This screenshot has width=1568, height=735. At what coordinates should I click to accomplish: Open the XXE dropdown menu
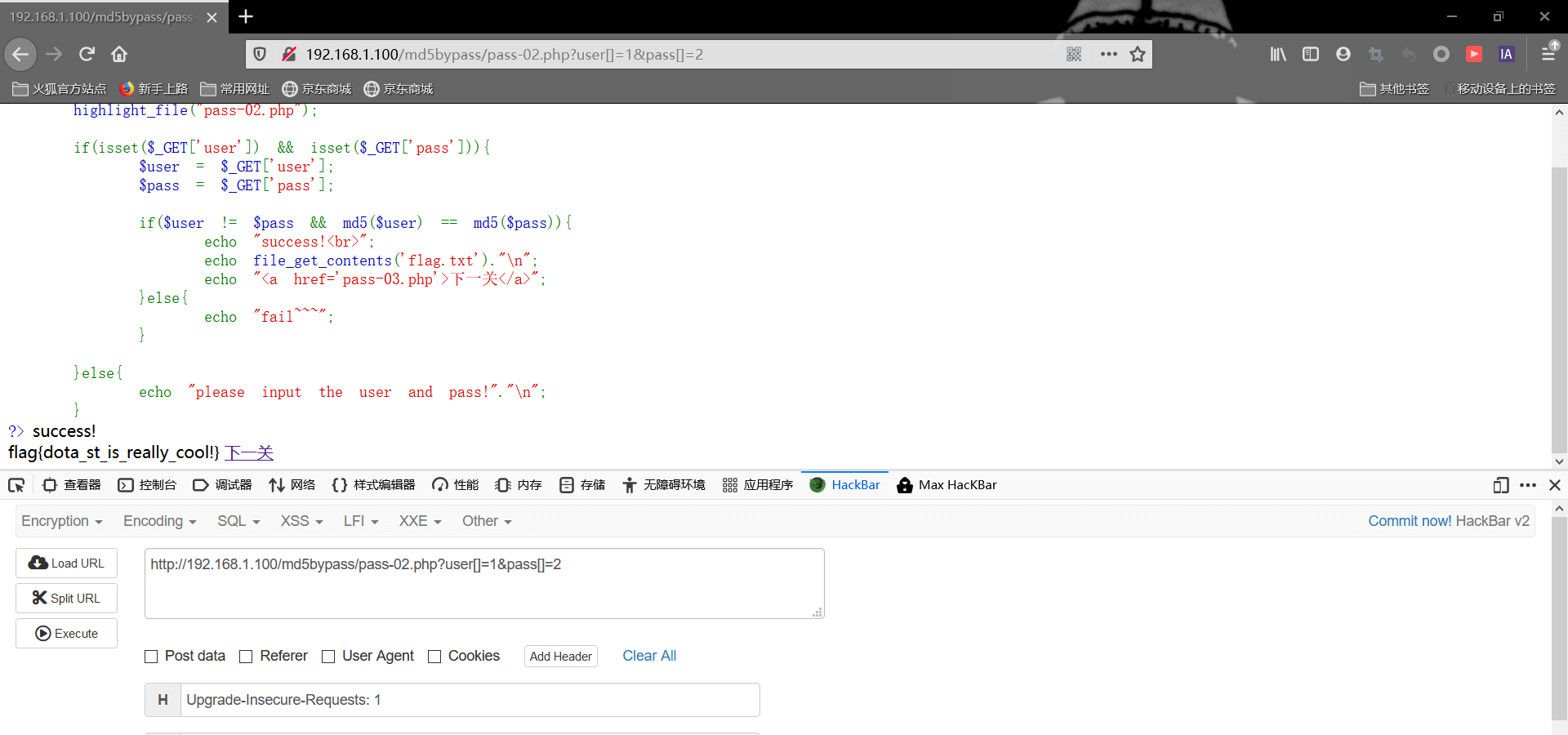[x=420, y=521]
